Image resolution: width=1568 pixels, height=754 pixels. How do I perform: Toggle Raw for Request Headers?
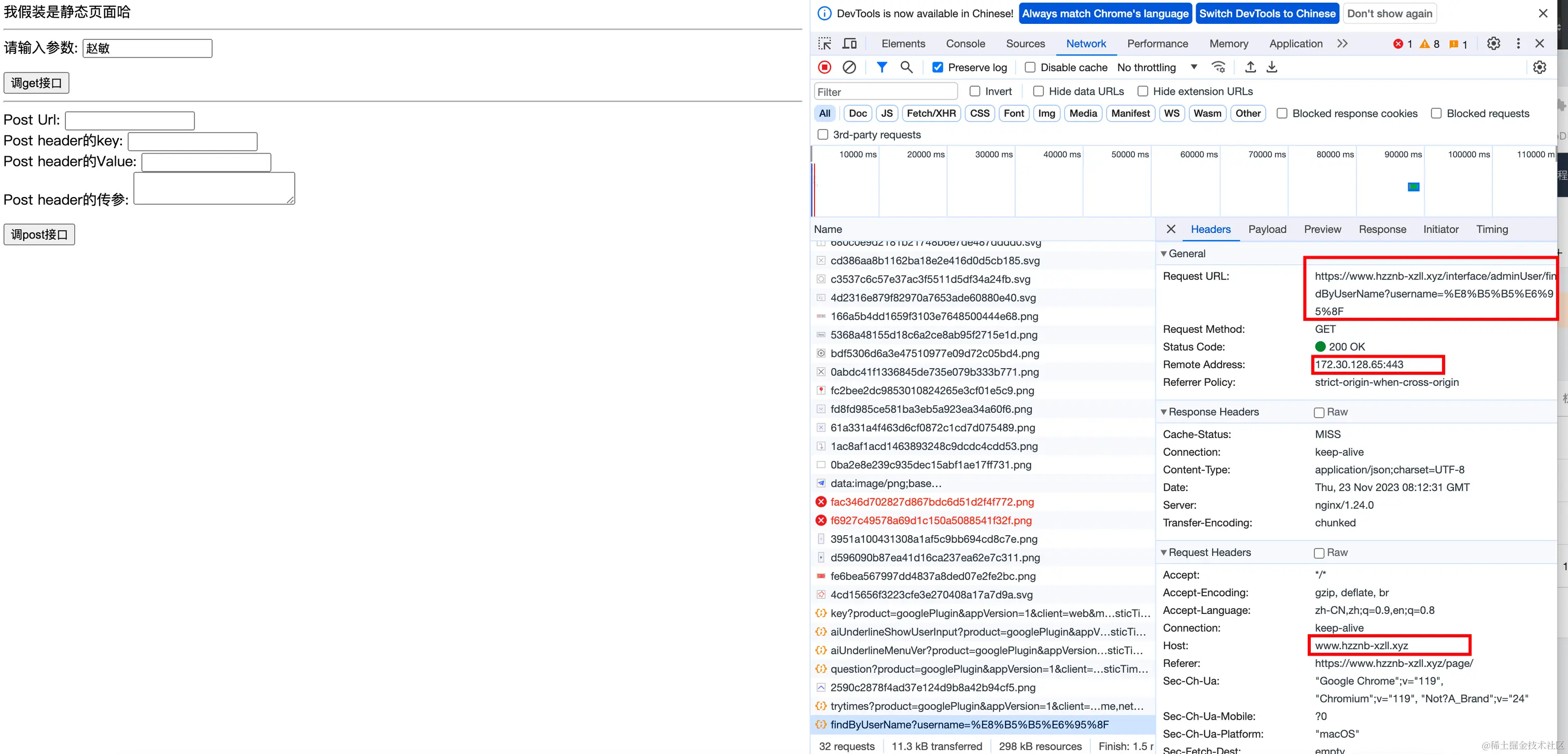click(x=1319, y=553)
